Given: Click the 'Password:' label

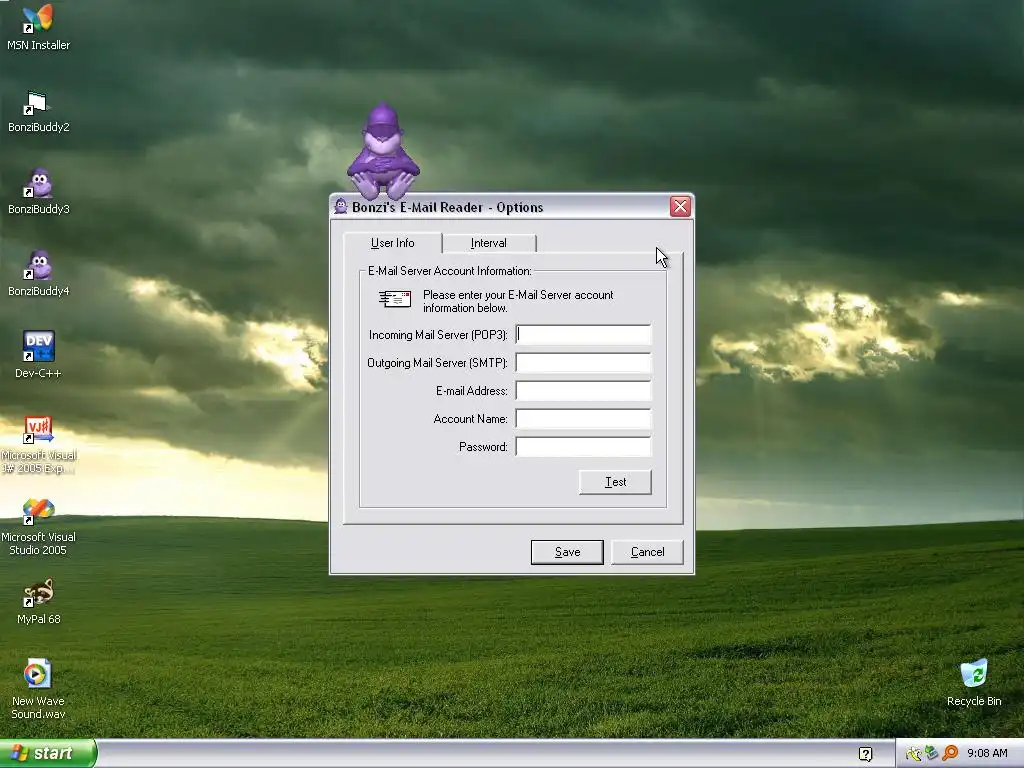Looking at the screenshot, I should [x=483, y=447].
